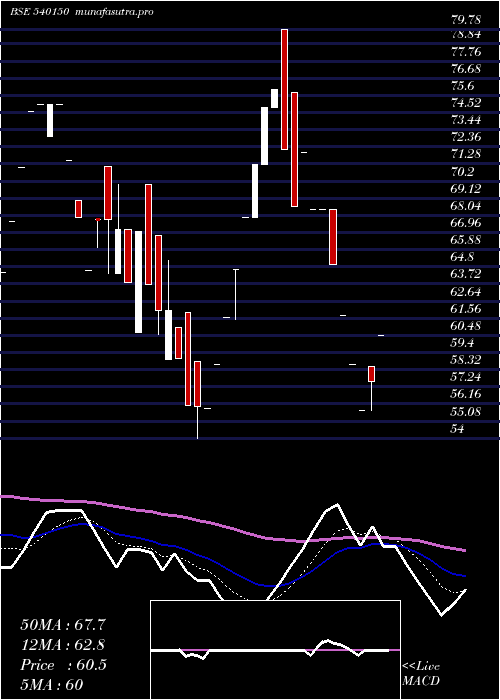Click the 'BSE 540150 munafasutra.pro' chart title
The height and width of the screenshot is (700, 500).
coord(82,12)
